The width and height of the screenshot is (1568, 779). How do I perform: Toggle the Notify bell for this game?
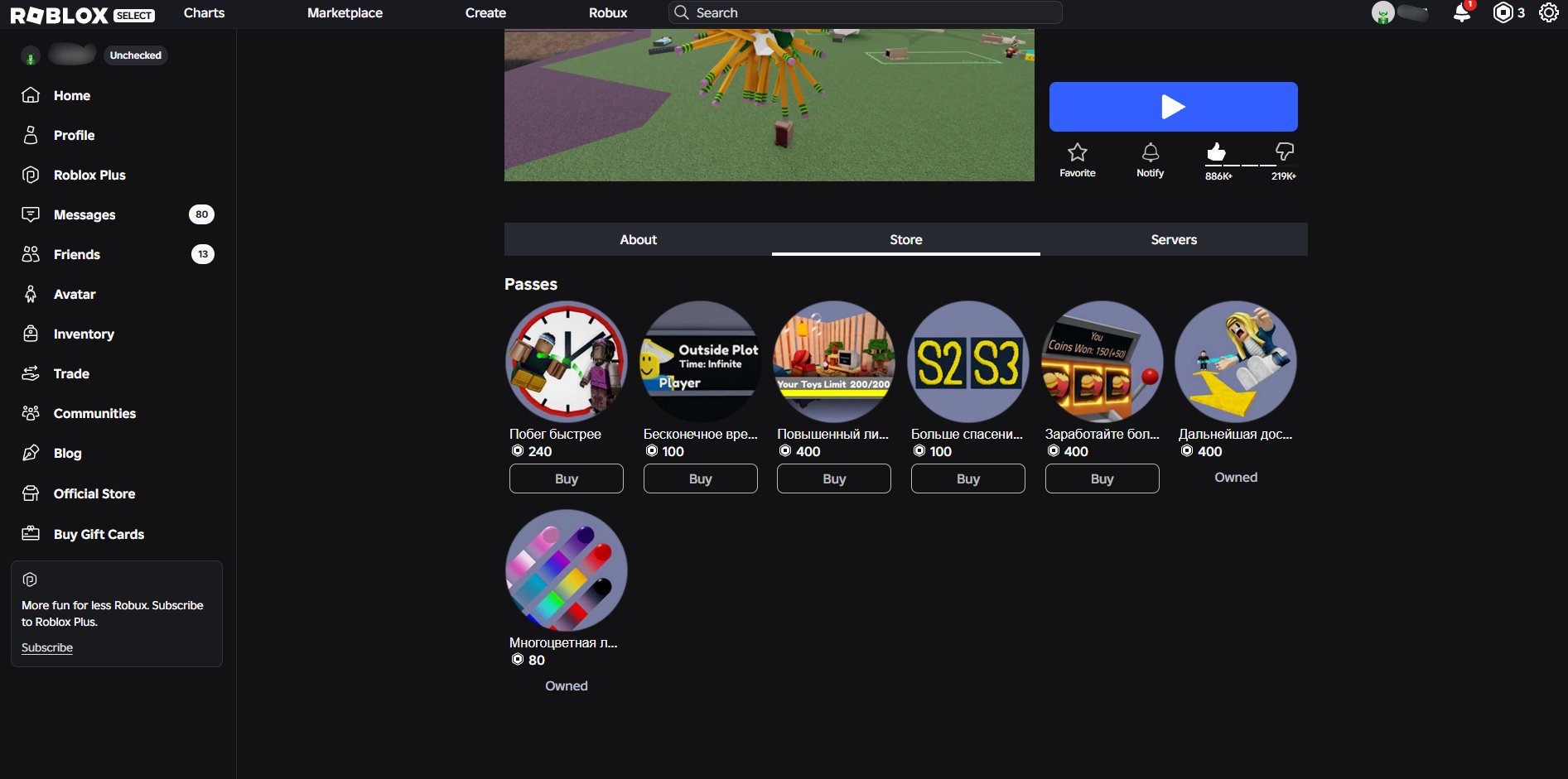coord(1151,153)
